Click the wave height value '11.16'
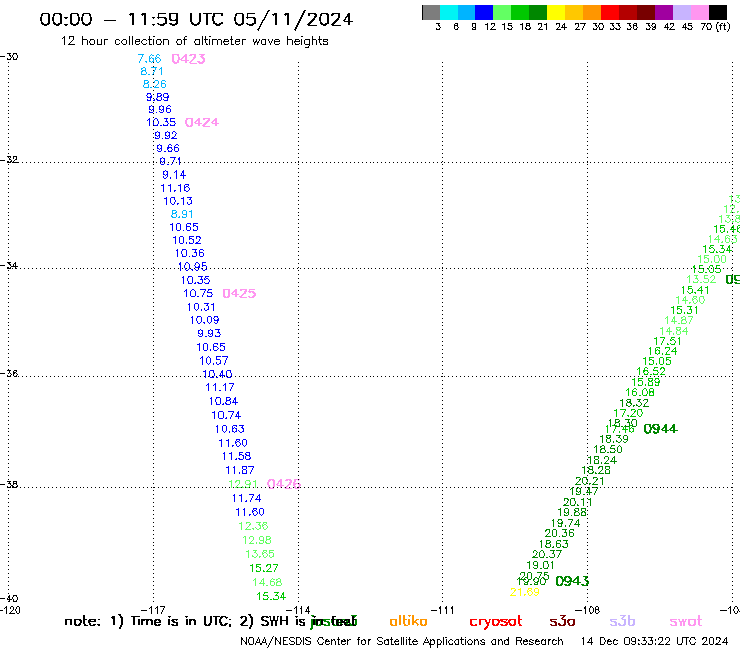 click(176, 188)
